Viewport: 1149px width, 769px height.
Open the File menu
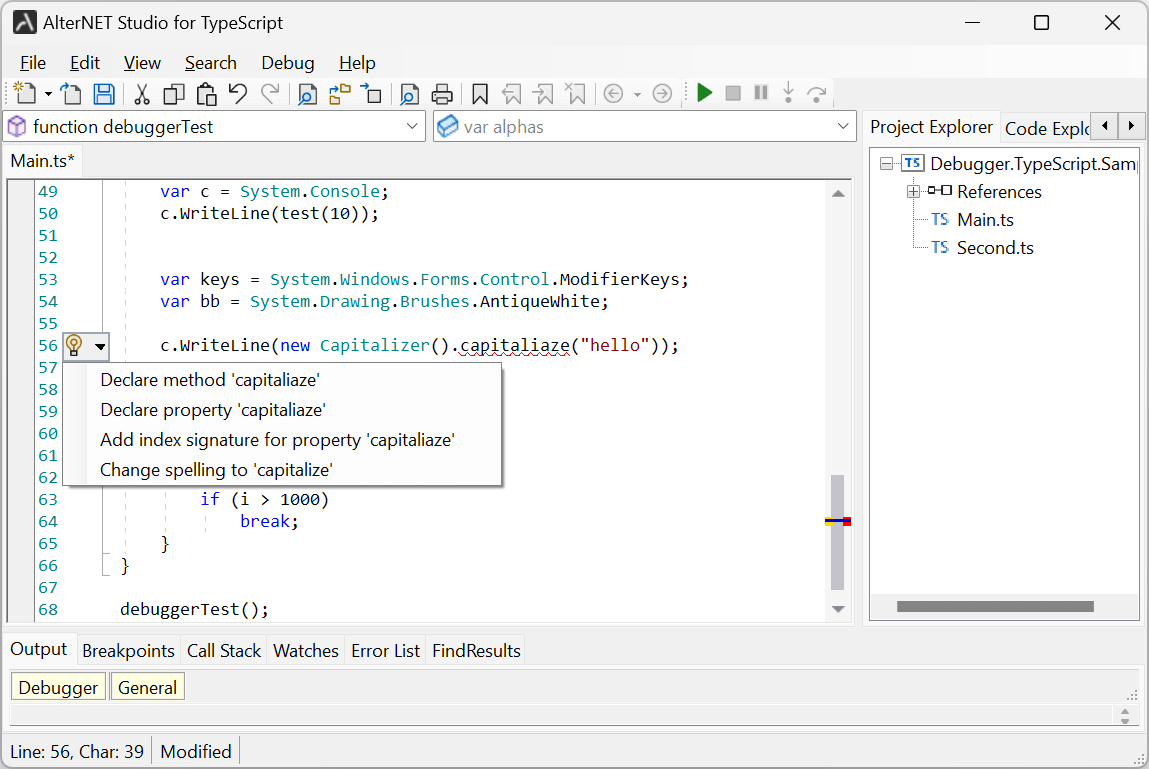coord(33,63)
